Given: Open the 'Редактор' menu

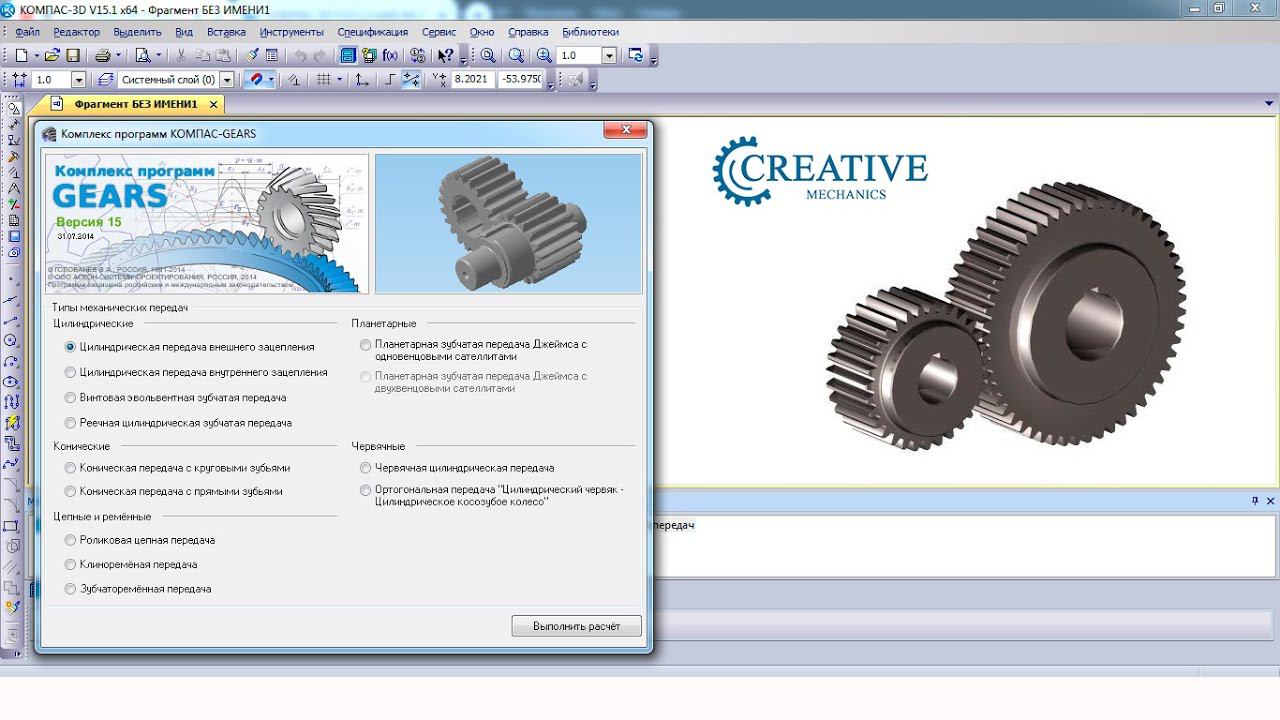Looking at the screenshot, I should (77, 32).
